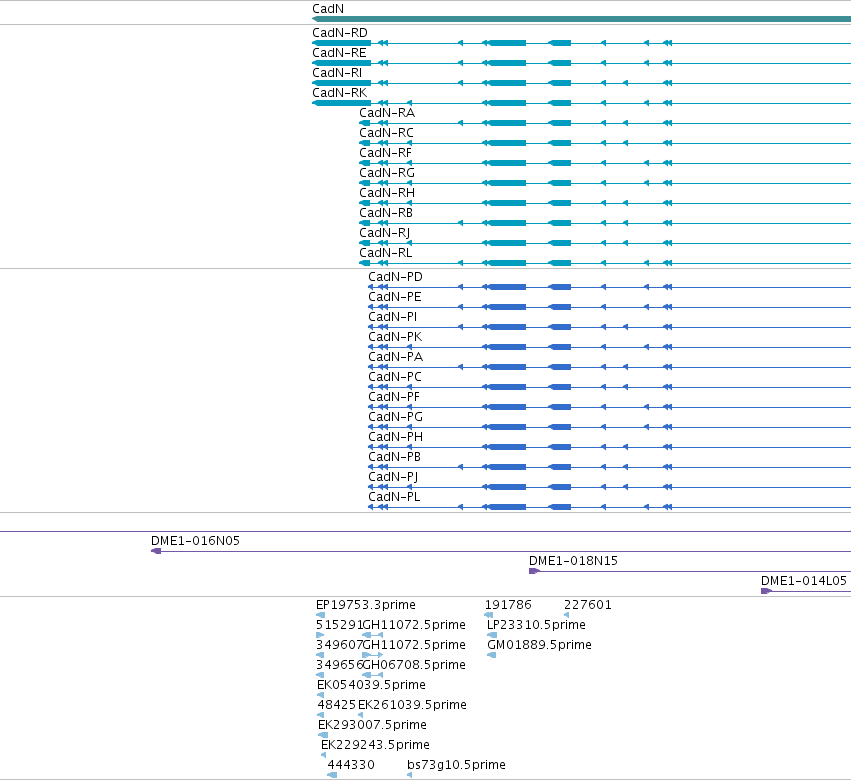Select transcript CadN-RJ label

pos(385,233)
